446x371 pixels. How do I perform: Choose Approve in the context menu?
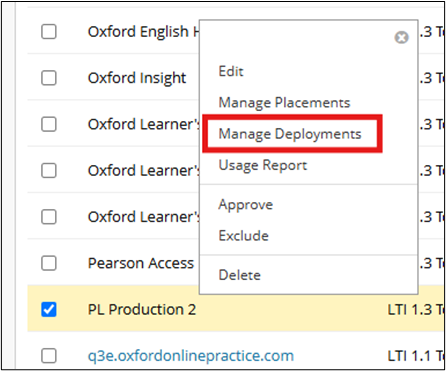point(246,205)
